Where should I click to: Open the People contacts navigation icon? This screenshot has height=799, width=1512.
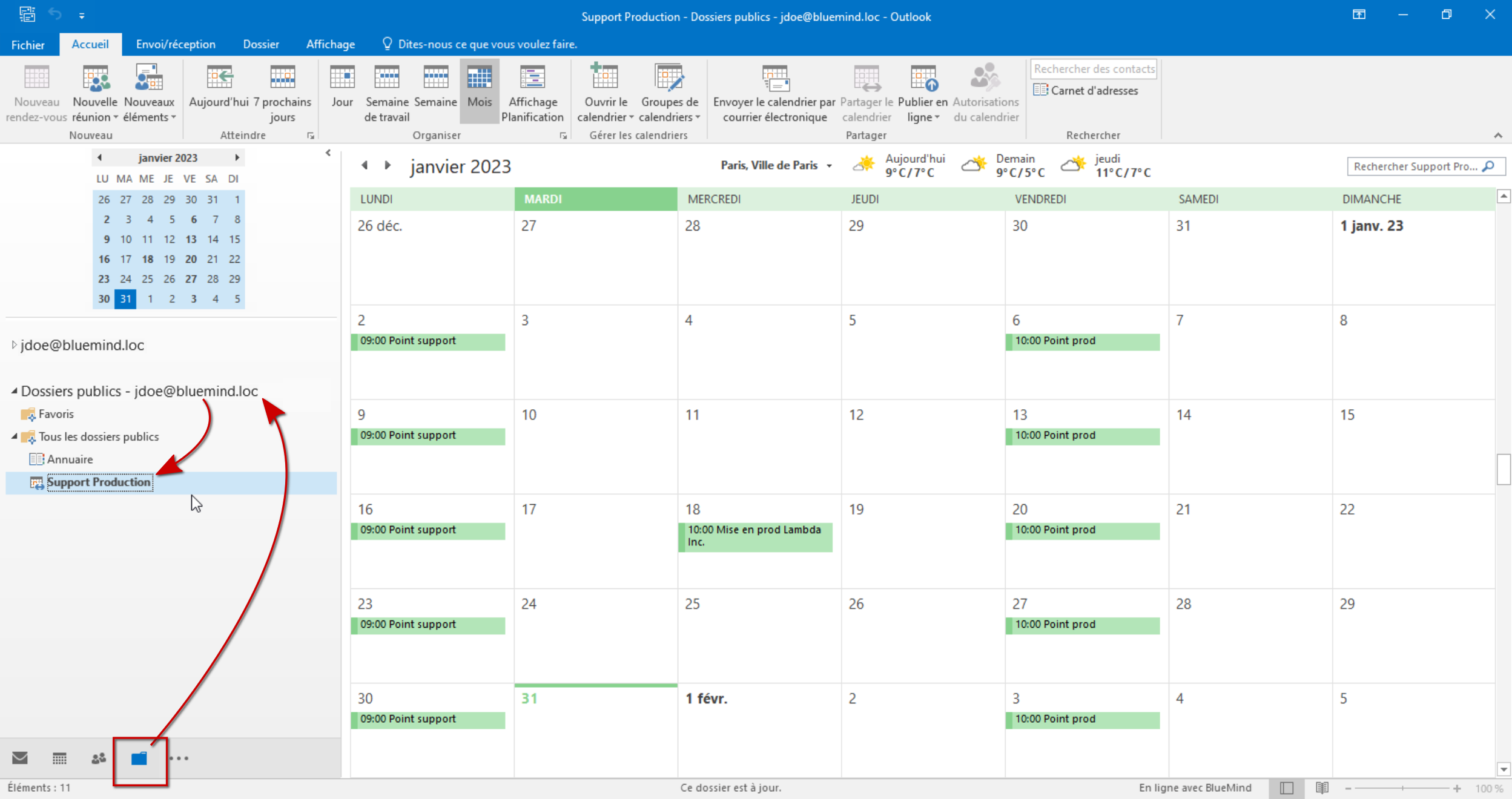tap(99, 758)
